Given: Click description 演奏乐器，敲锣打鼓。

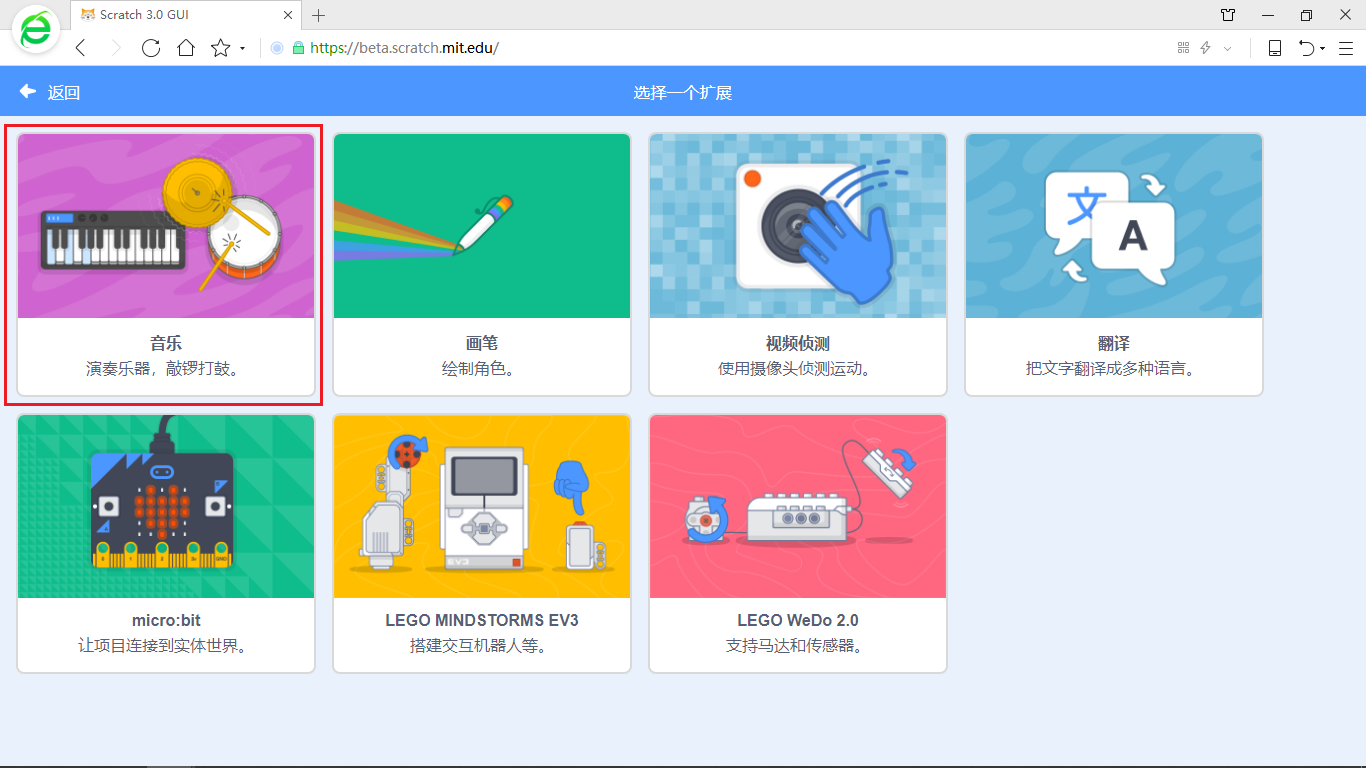Looking at the screenshot, I should pos(166,369).
